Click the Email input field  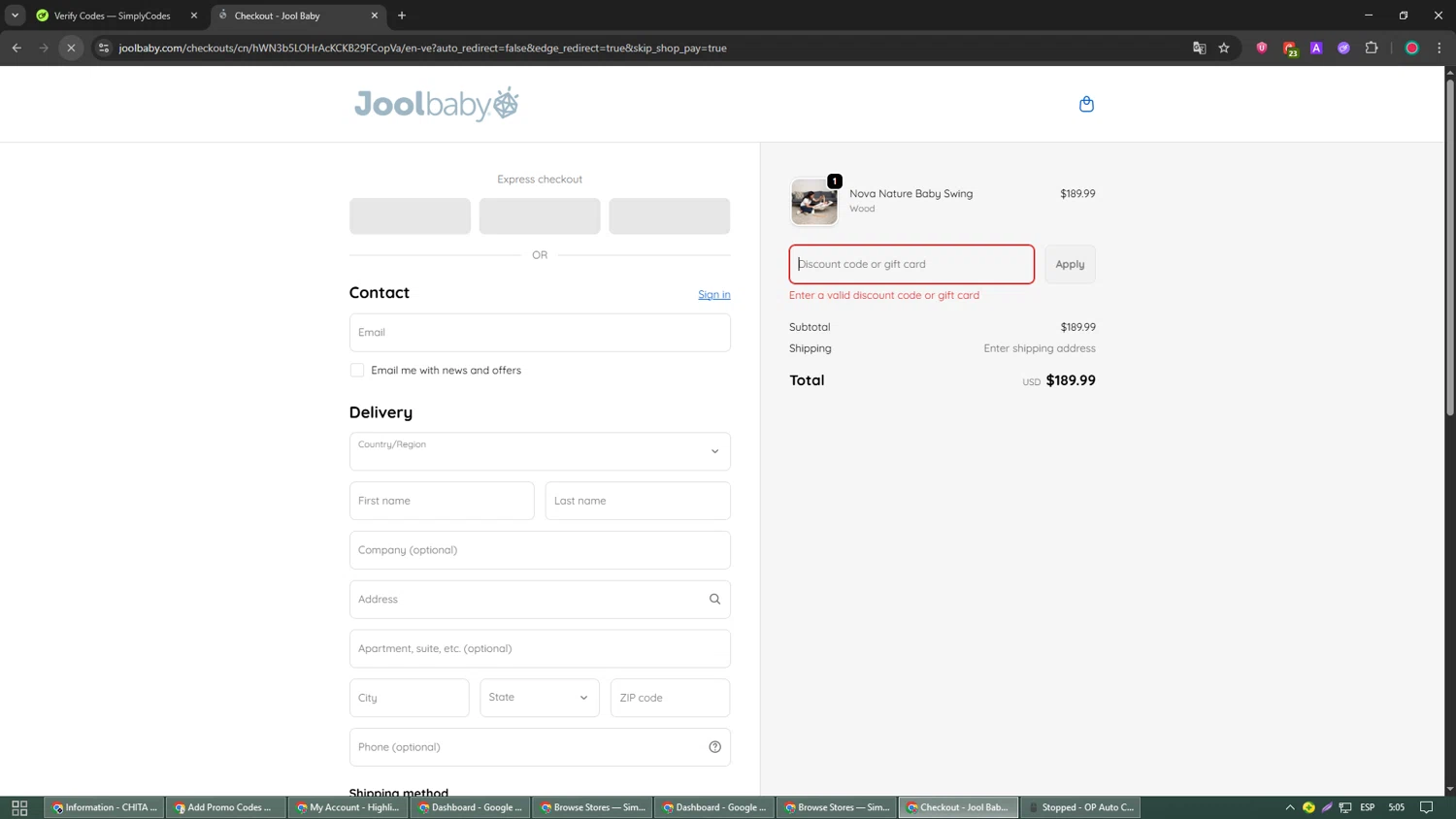540,333
